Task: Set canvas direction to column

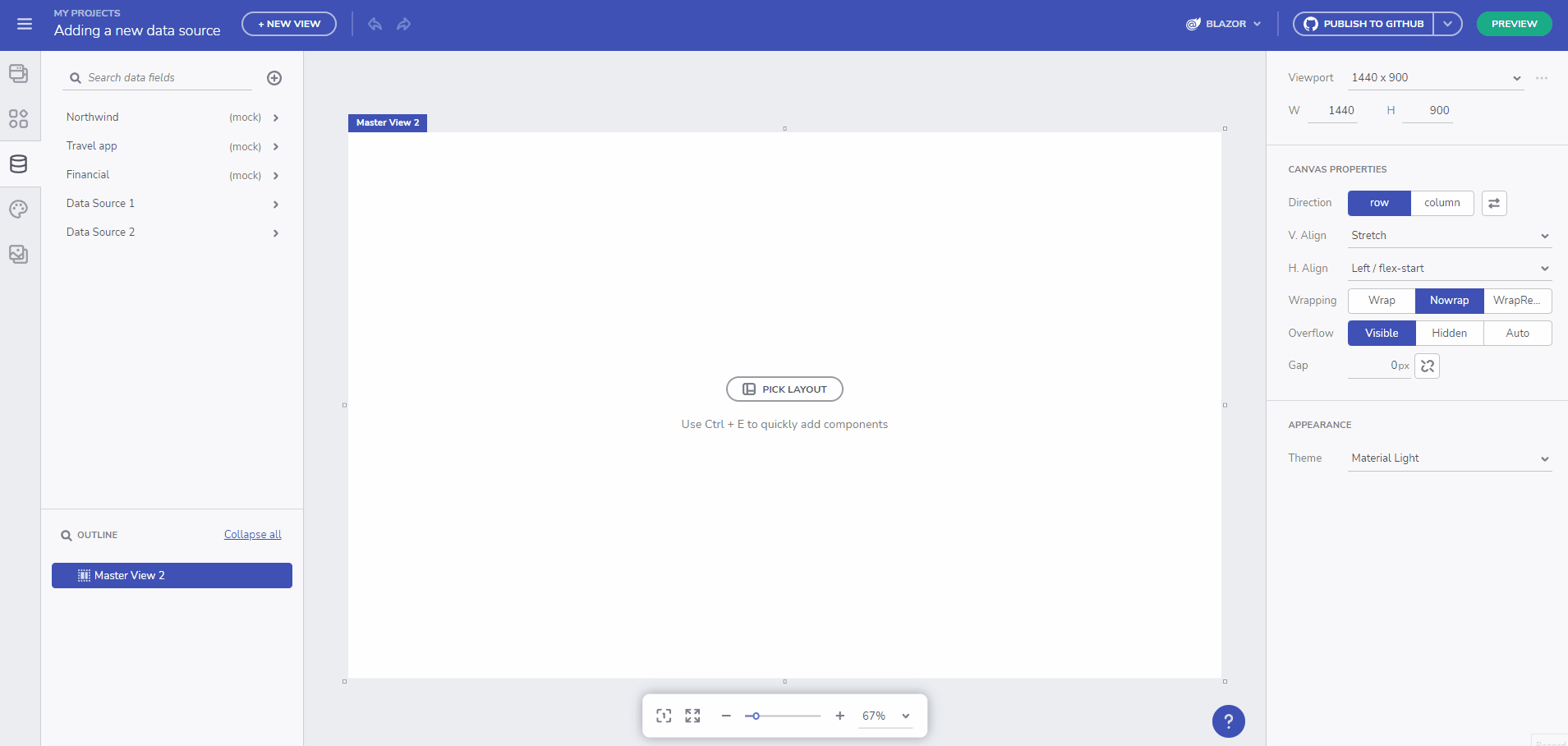Action: pyautogui.click(x=1442, y=203)
